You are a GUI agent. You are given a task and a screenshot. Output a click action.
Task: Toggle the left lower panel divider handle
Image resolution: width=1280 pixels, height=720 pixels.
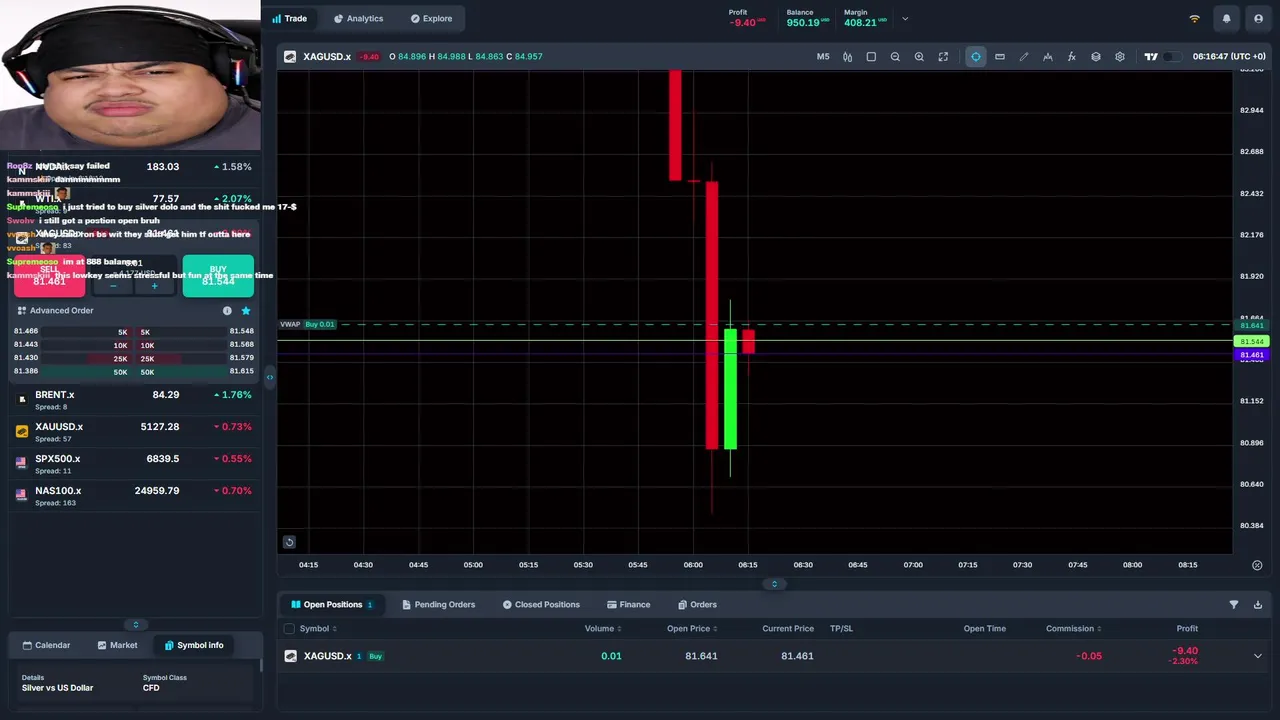[x=136, y=625]
